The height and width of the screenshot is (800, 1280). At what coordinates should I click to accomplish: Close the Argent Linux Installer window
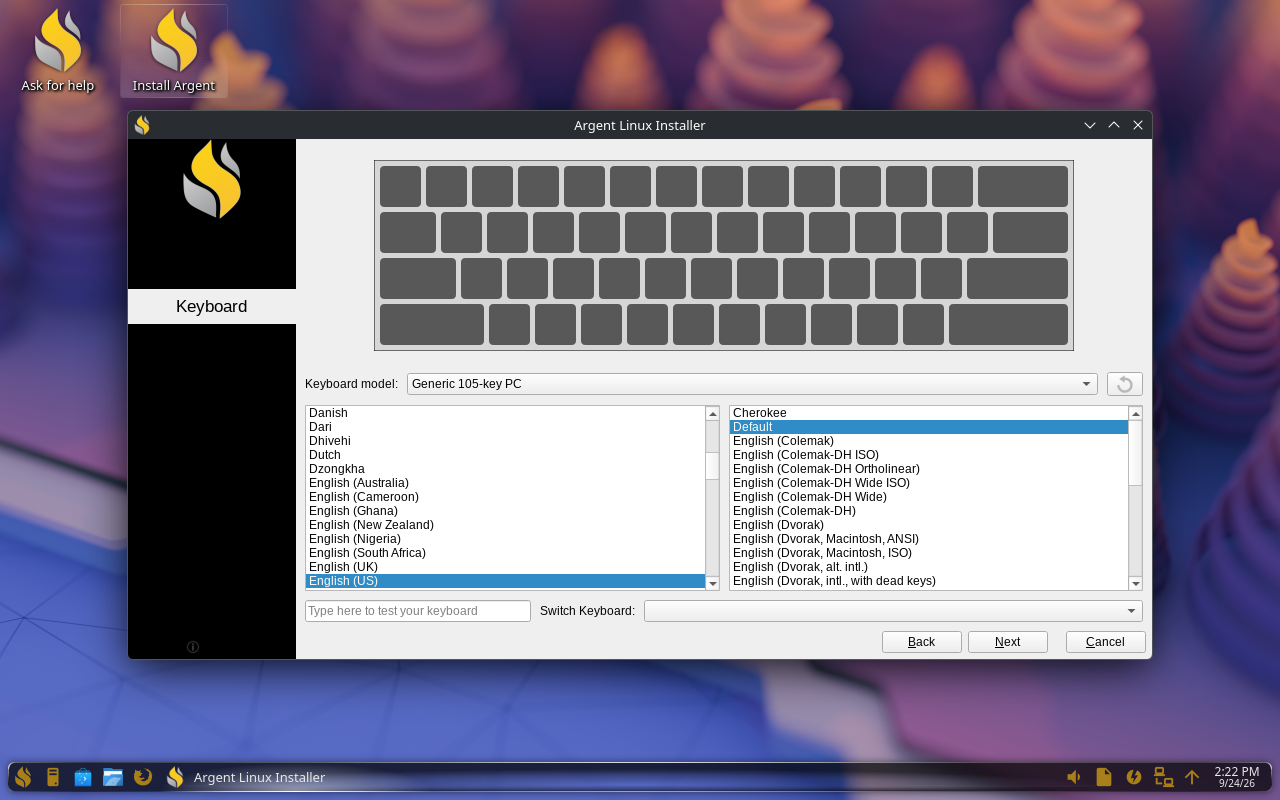1138,125
